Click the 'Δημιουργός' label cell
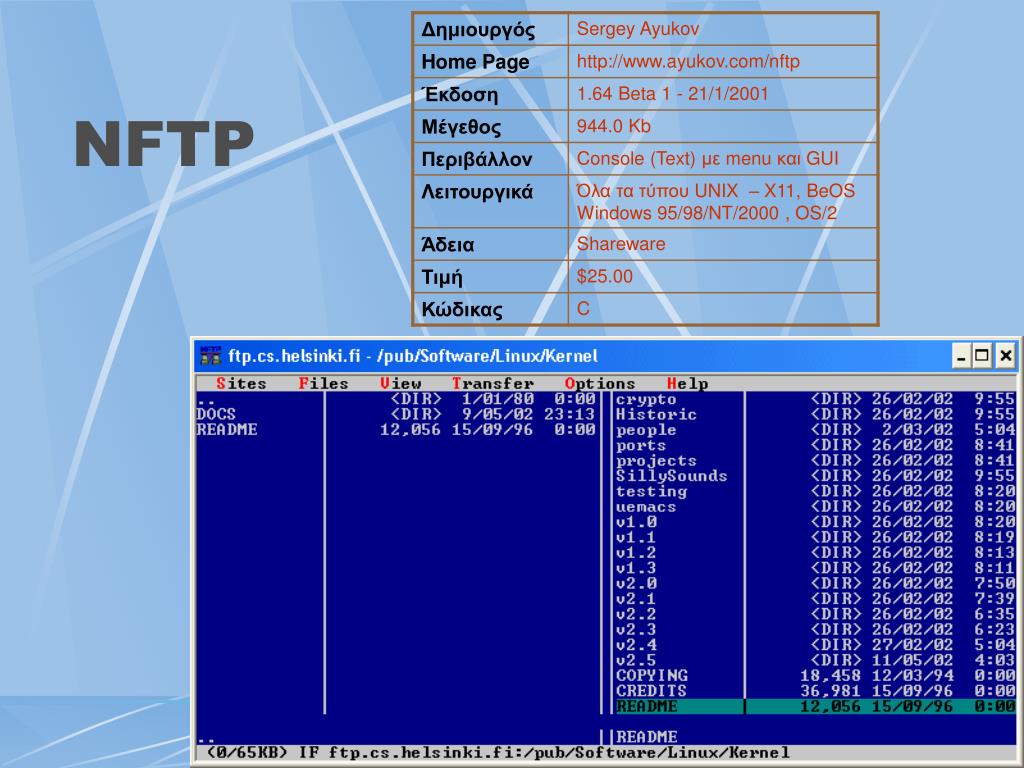This screenshot has width=1024, height=768. tap(490, 29)
